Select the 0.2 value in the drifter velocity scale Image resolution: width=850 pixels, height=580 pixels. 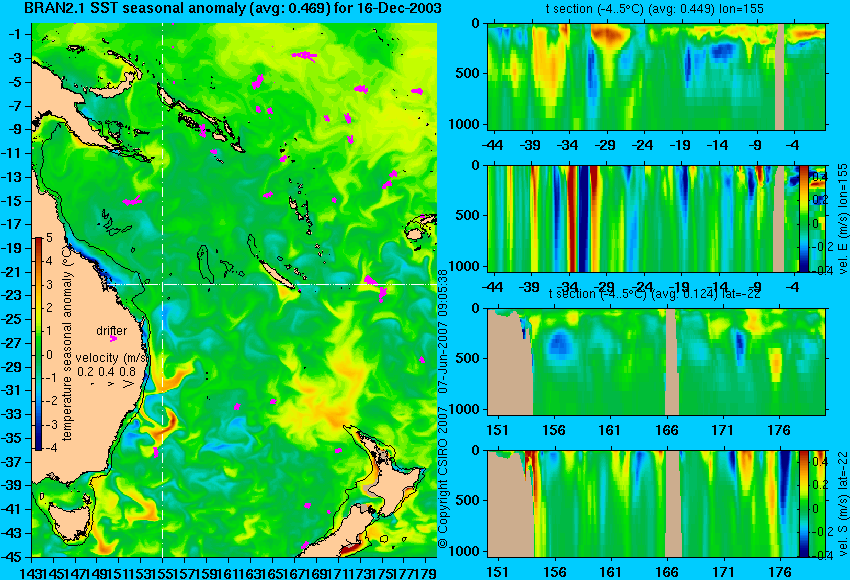coord(85,371)
